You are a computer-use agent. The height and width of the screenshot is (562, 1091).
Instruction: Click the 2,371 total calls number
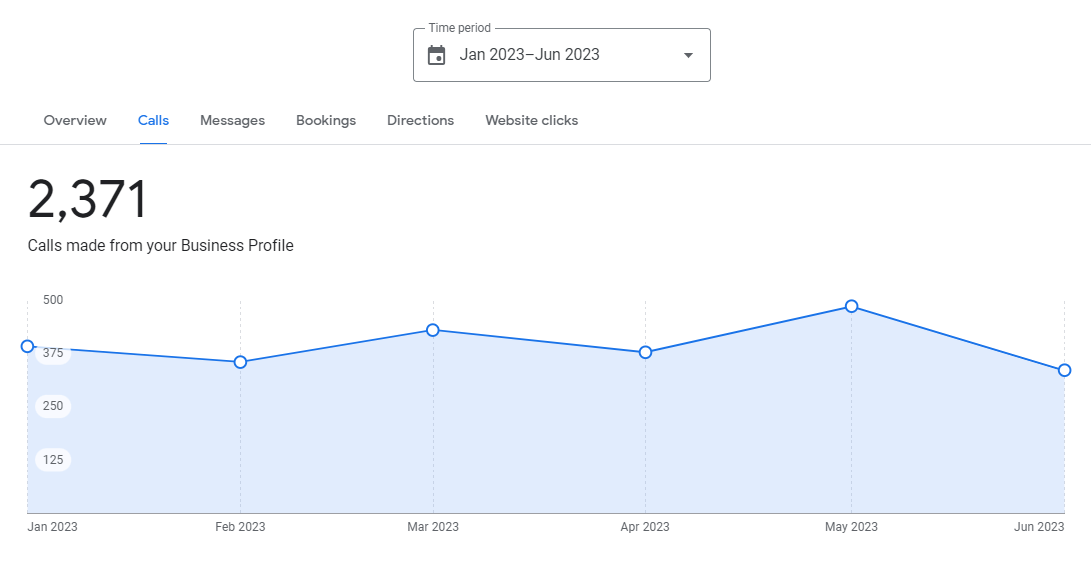click(x=88, y=200)
